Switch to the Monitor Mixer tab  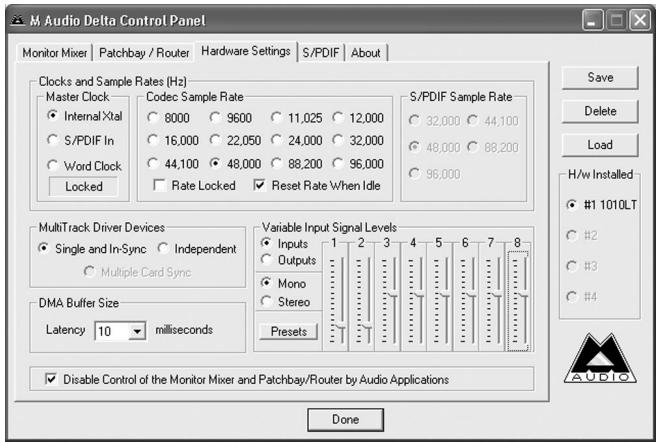point(55,53)
